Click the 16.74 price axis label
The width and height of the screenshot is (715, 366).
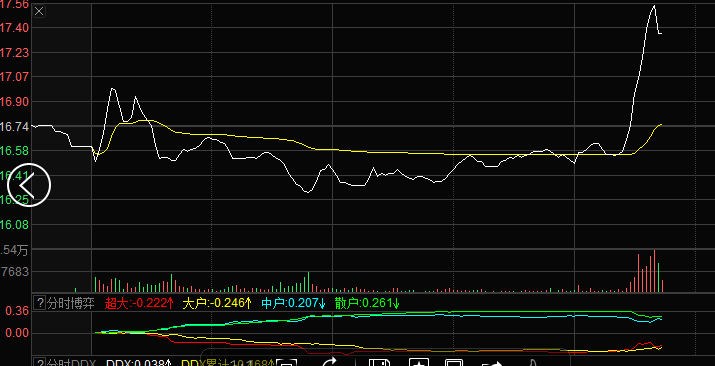tap(14, 127)
